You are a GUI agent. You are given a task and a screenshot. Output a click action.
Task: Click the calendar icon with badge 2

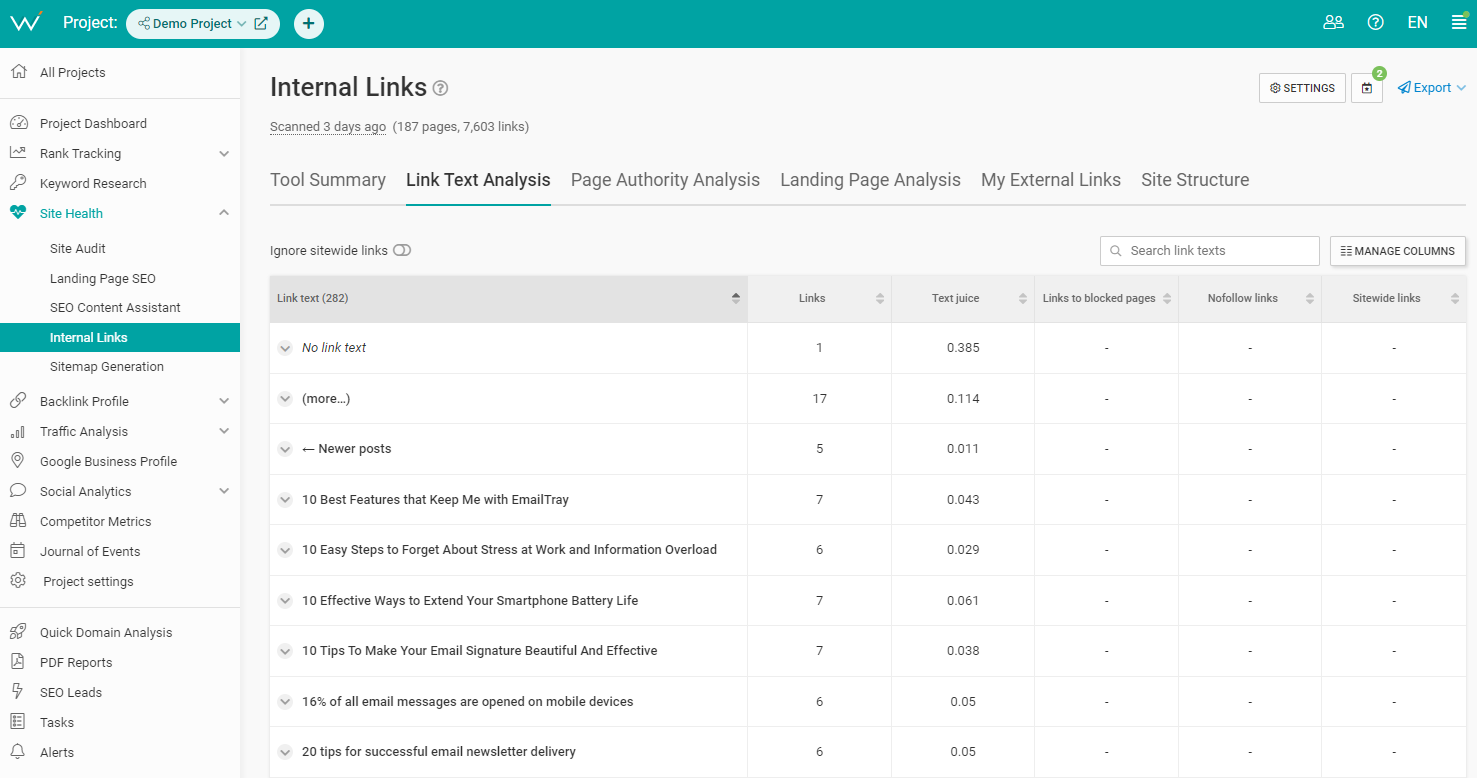tap(1366, 88)
